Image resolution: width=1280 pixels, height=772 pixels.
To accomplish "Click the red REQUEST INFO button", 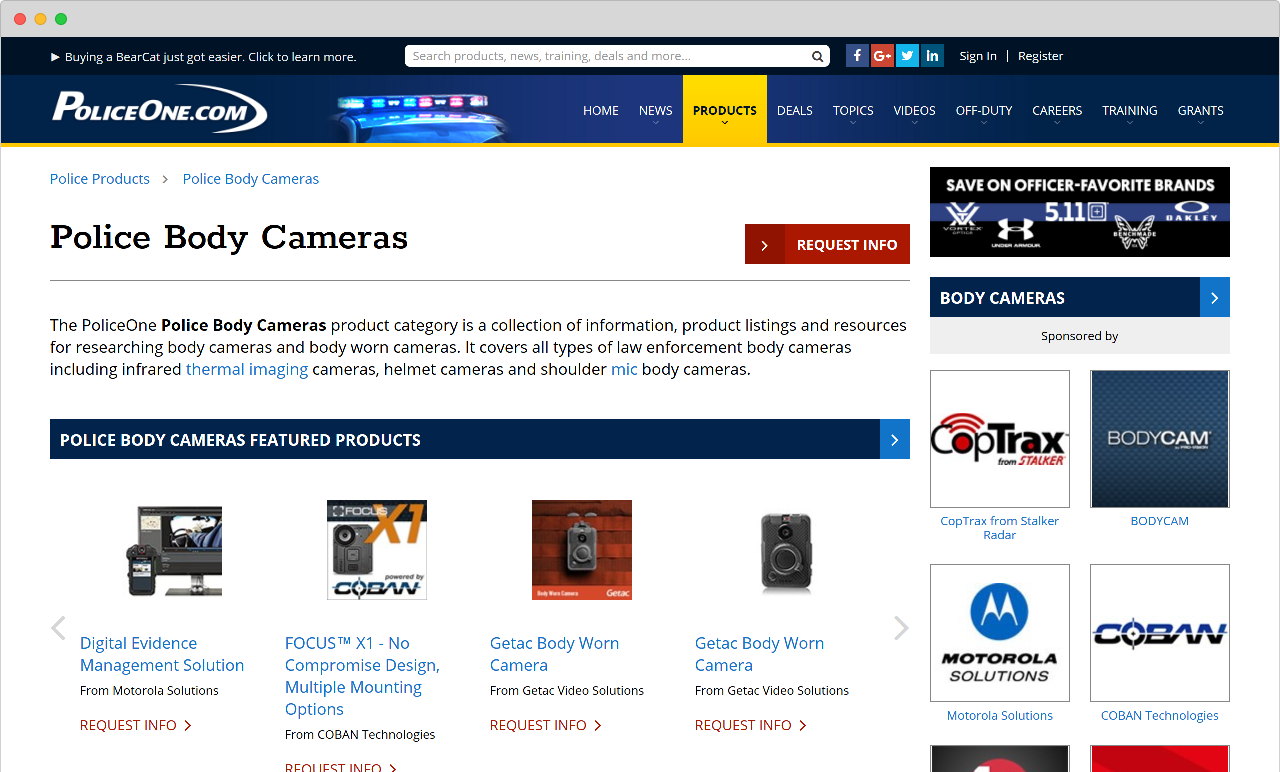I will (x=827, y=244).
